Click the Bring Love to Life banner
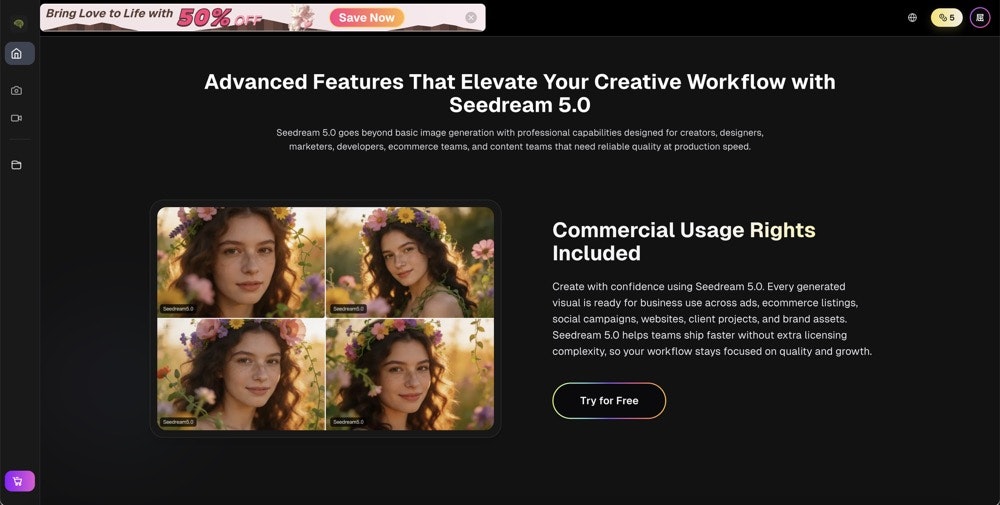The image size is (1000, 505). tap(263, 18)
